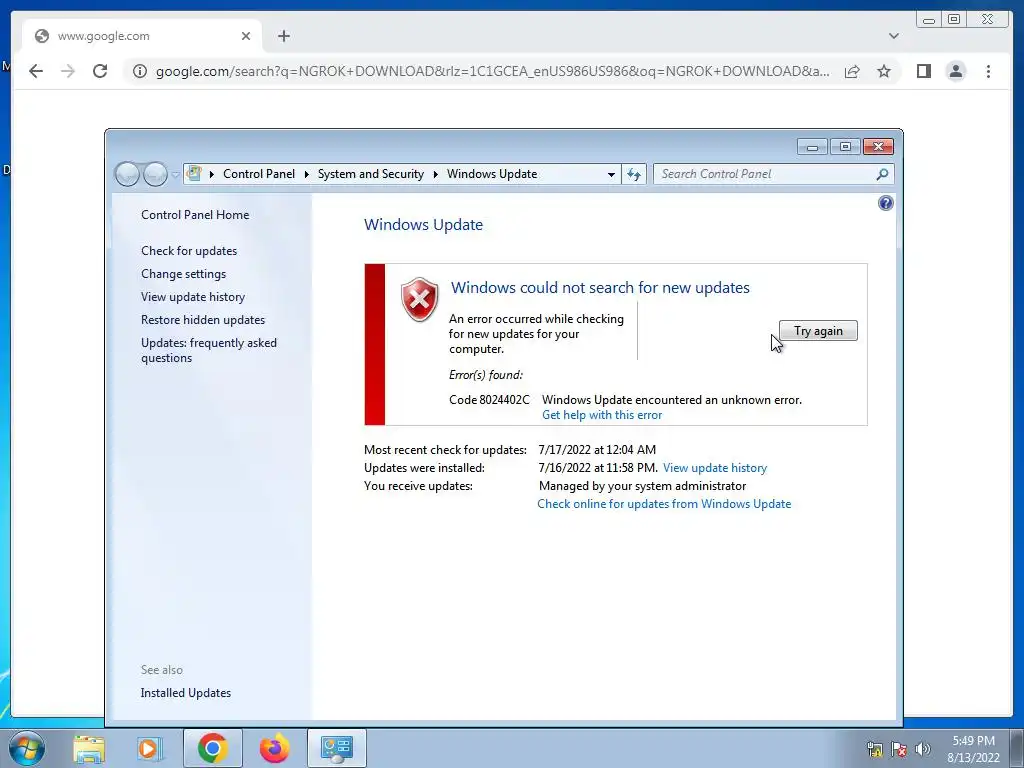
Task: Open Installed Updates under See also
Action: pos(185,693)
